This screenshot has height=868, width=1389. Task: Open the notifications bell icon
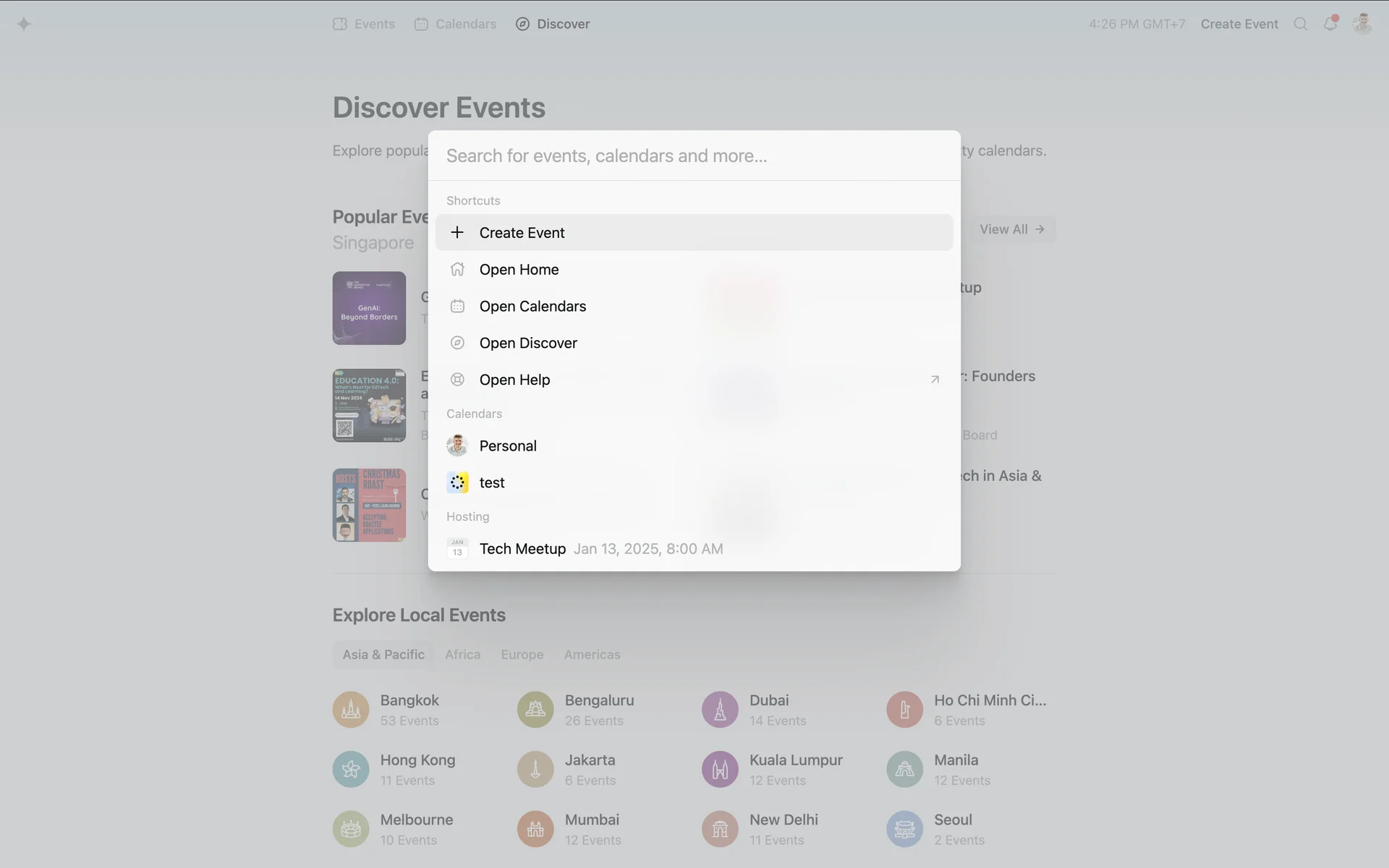tap(1330, 24)
